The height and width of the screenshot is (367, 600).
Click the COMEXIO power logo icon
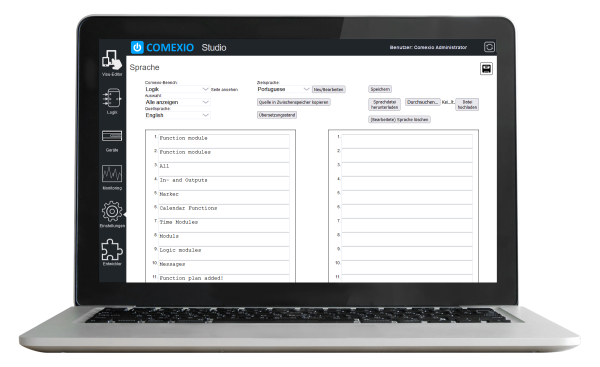click(x=137, y=47)
